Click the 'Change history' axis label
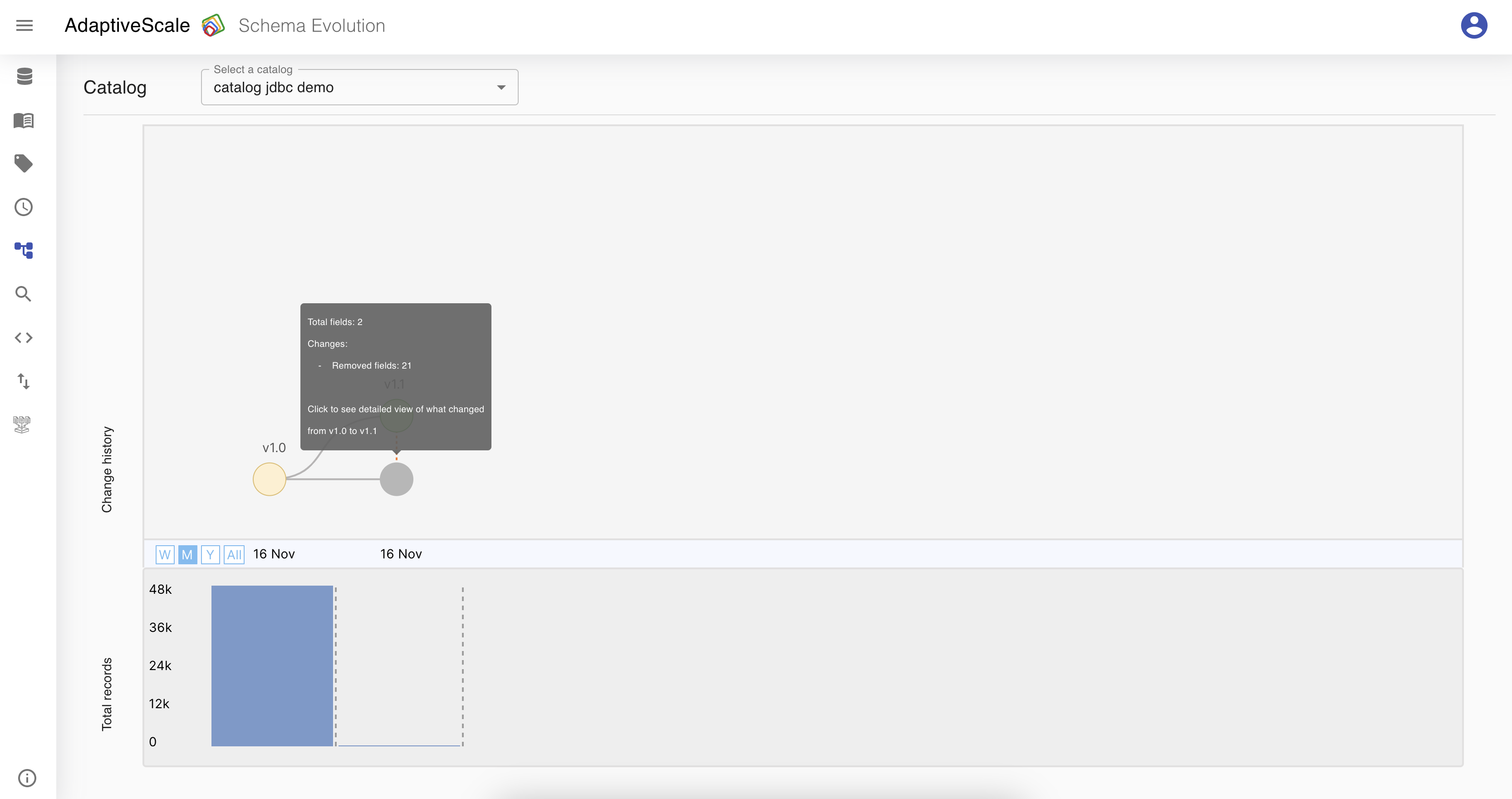 107,470
